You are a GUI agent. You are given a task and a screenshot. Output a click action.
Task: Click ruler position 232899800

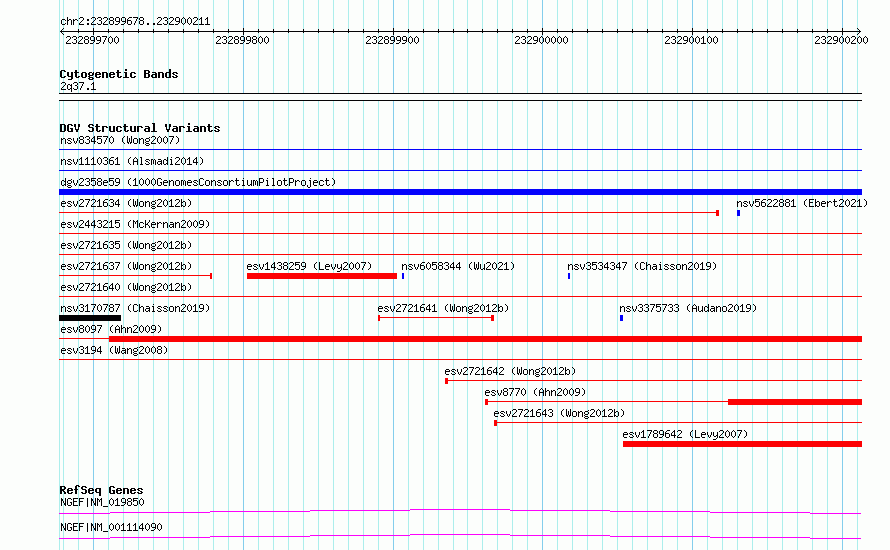[242, 40]
